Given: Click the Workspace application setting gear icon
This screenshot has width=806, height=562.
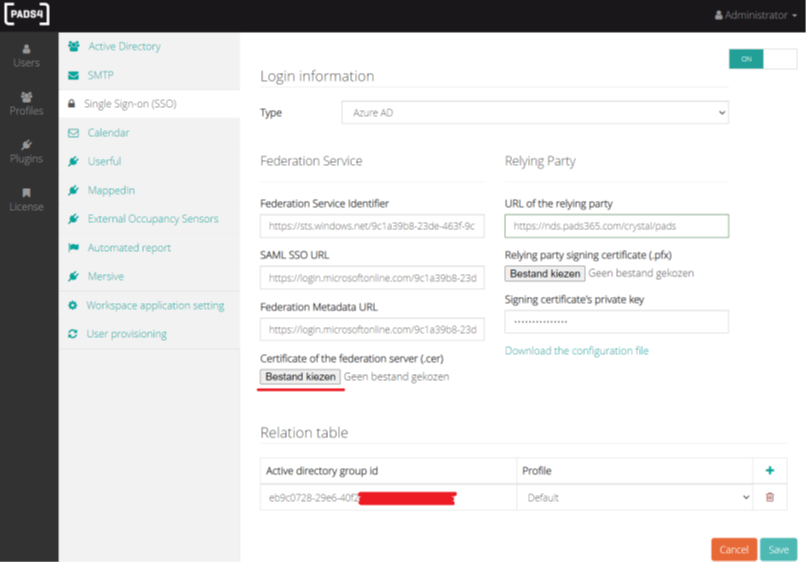Looking at the screenshot, I should pyautogui.click(x=72, y=305).
